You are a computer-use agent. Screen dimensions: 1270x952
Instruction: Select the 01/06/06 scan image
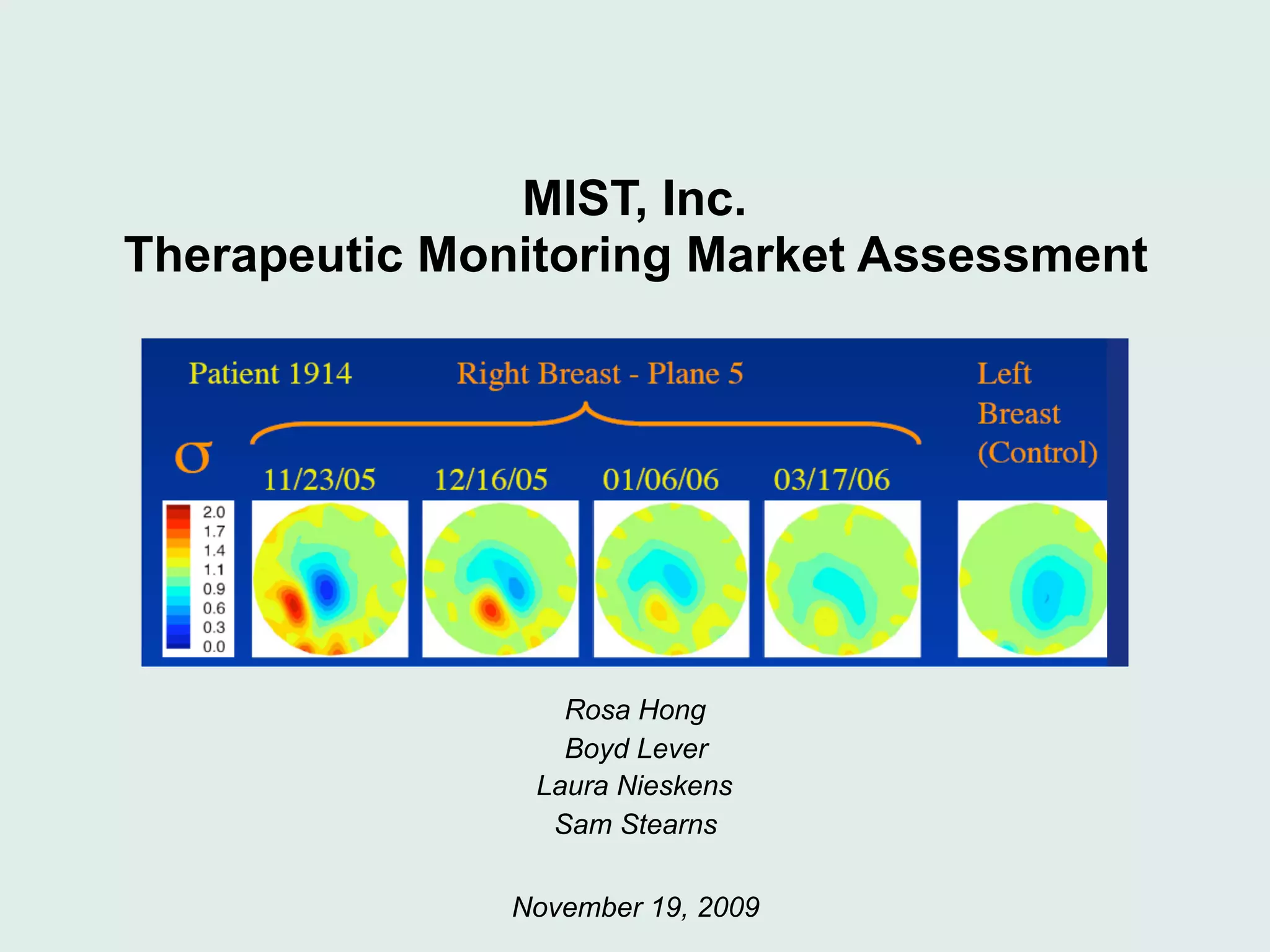(x=671, y=578)
